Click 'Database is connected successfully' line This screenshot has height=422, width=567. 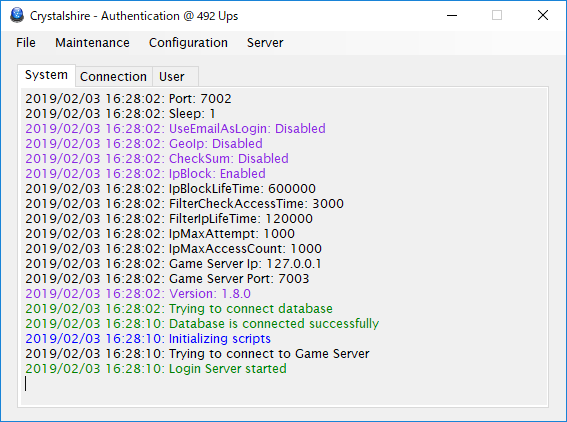[202, 324]
